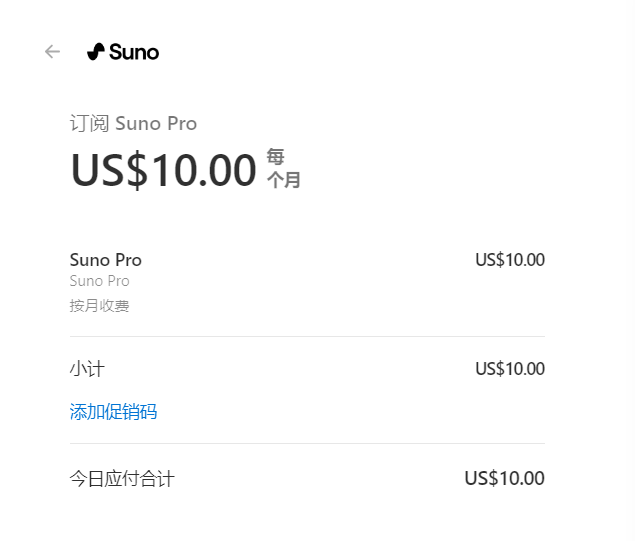This screenshot has height=541, width=635.
Task: Click the 今日应付合计 total label
Action: click(122, 479)
